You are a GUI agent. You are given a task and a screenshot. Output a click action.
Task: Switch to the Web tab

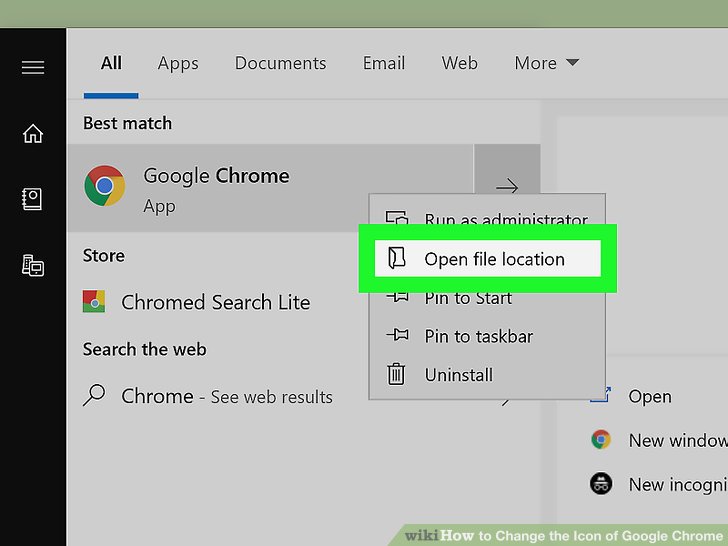coord(460,63)
